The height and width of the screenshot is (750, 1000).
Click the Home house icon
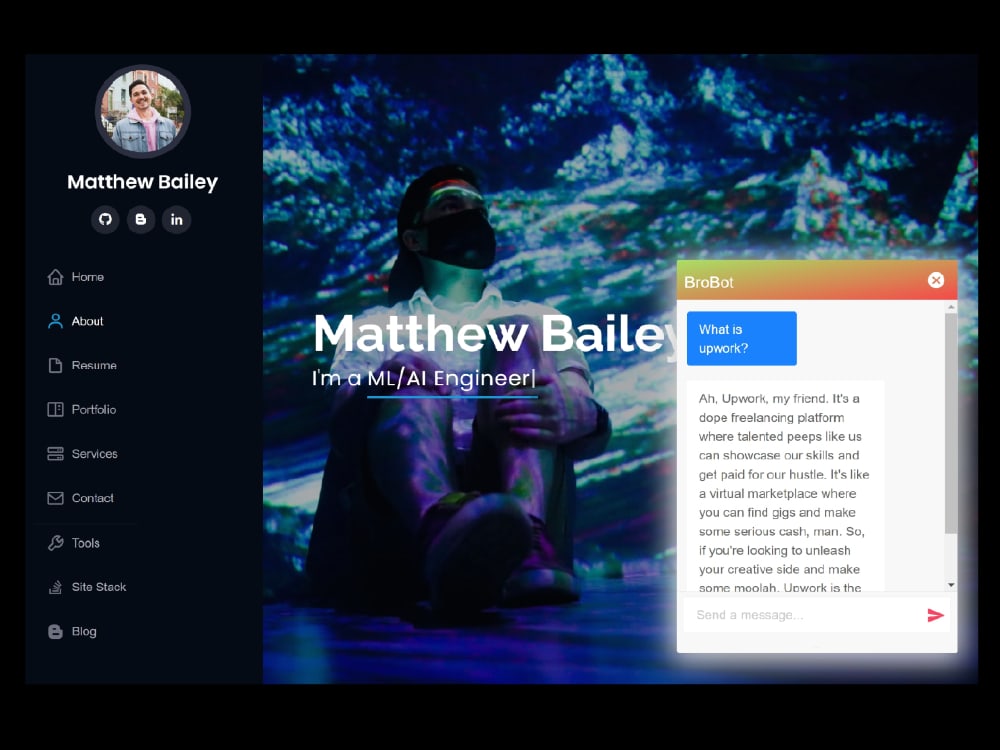click(x=55, y=277)
